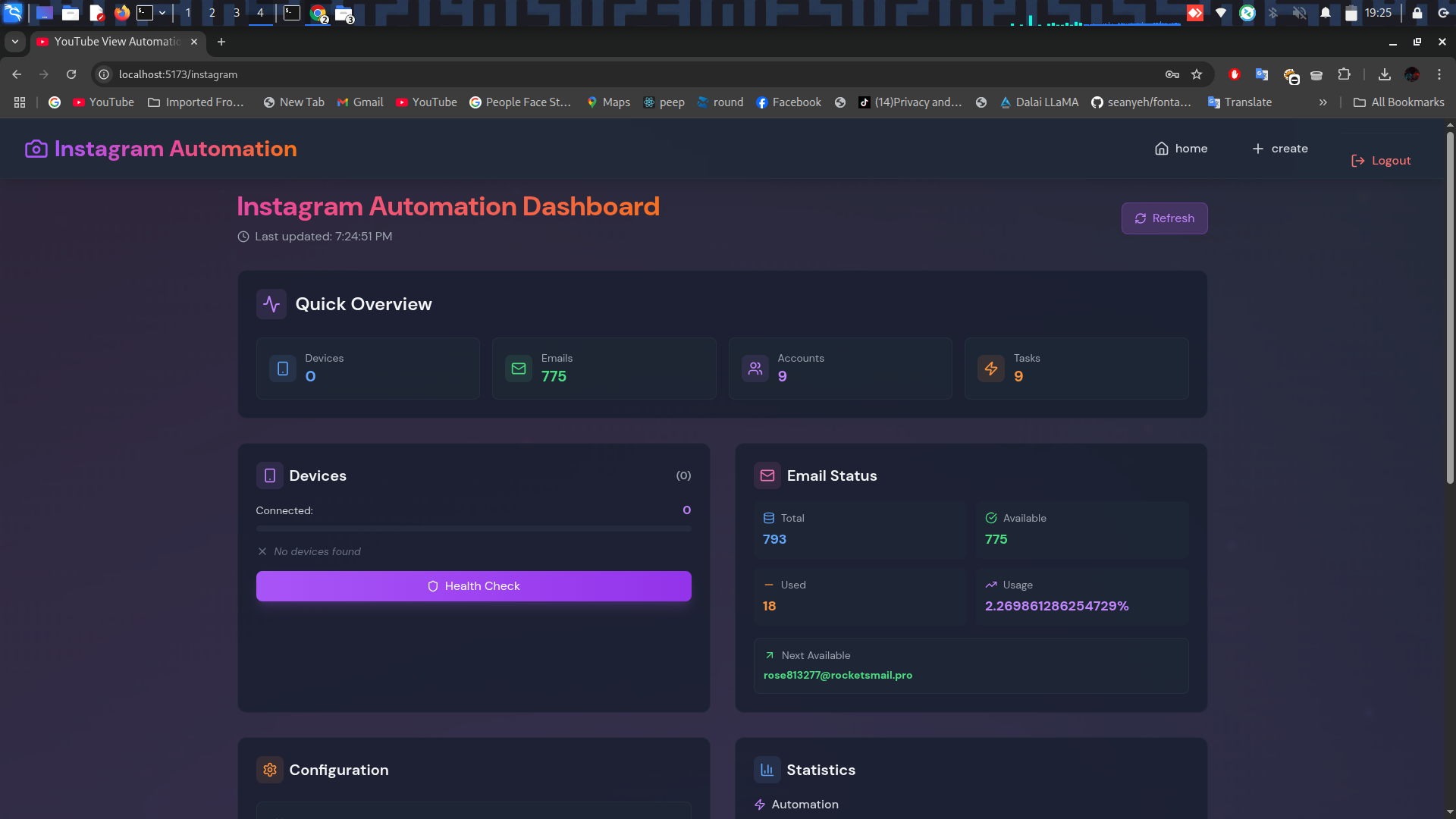This screenshot has width=1456, height=819.
Task: Go back to the previous page
Action: [17, 74]
